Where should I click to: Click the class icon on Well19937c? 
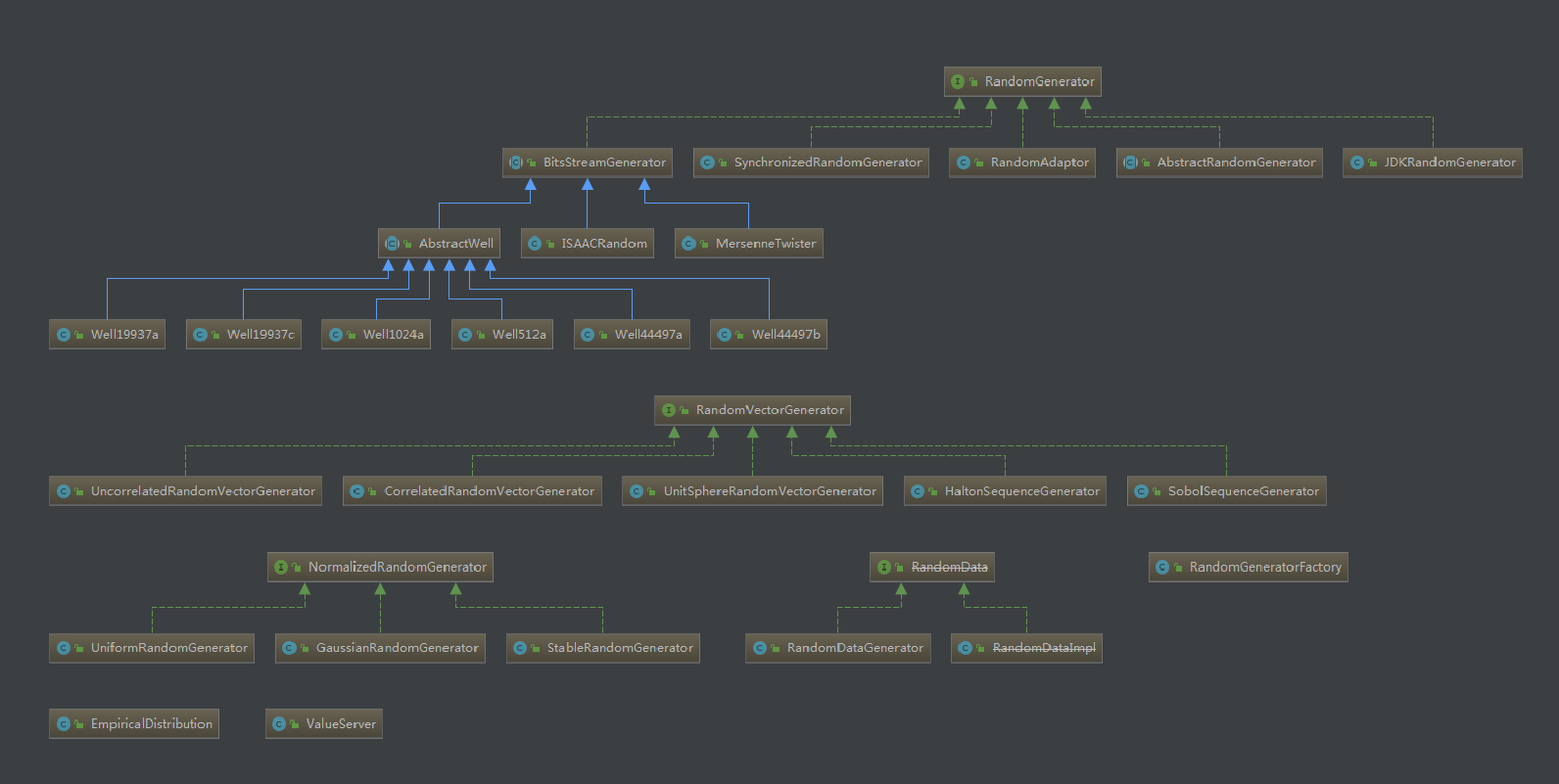pos(200,335)
